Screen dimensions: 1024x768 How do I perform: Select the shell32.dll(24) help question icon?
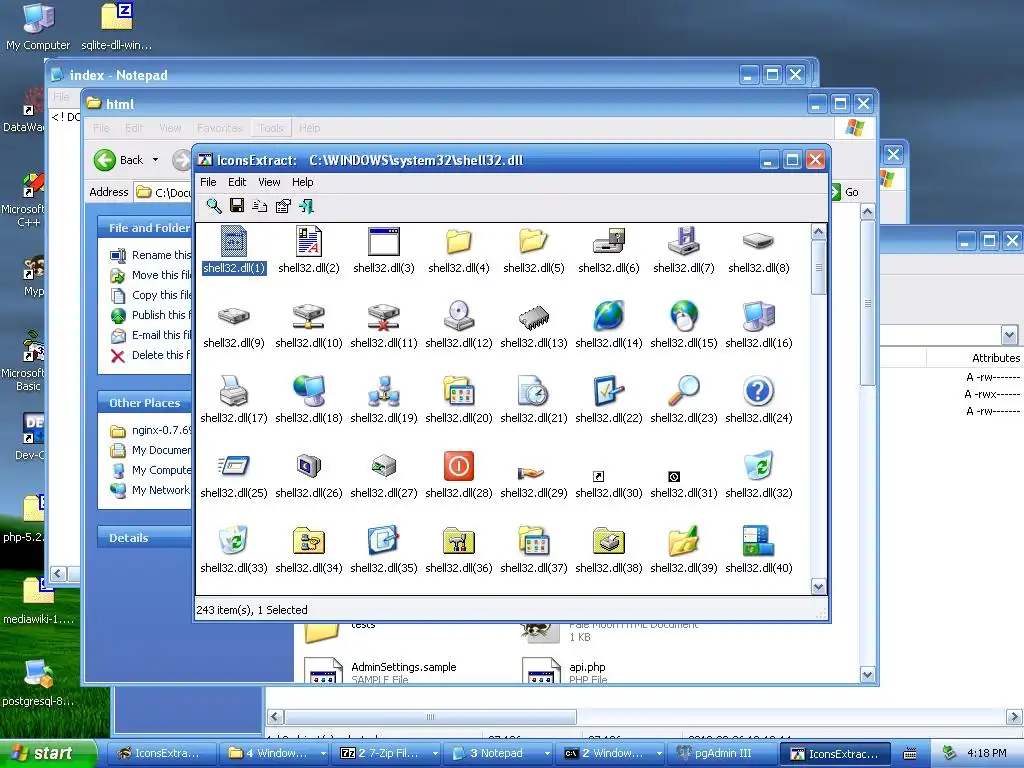tap(758, 392)
